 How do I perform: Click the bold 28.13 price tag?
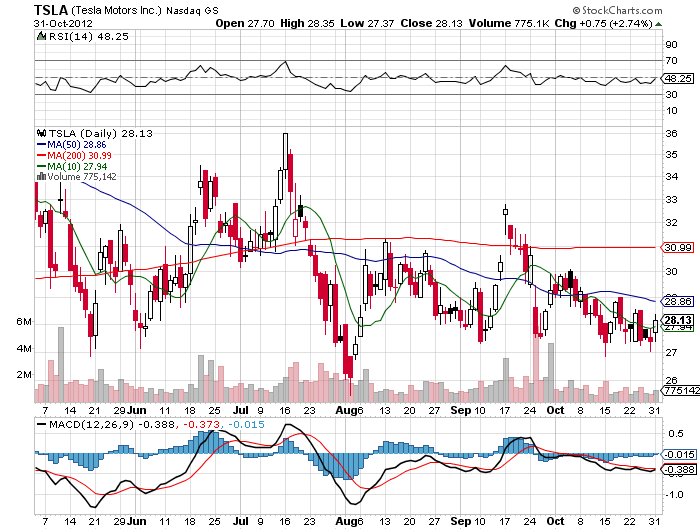click(x=678, y=320)
